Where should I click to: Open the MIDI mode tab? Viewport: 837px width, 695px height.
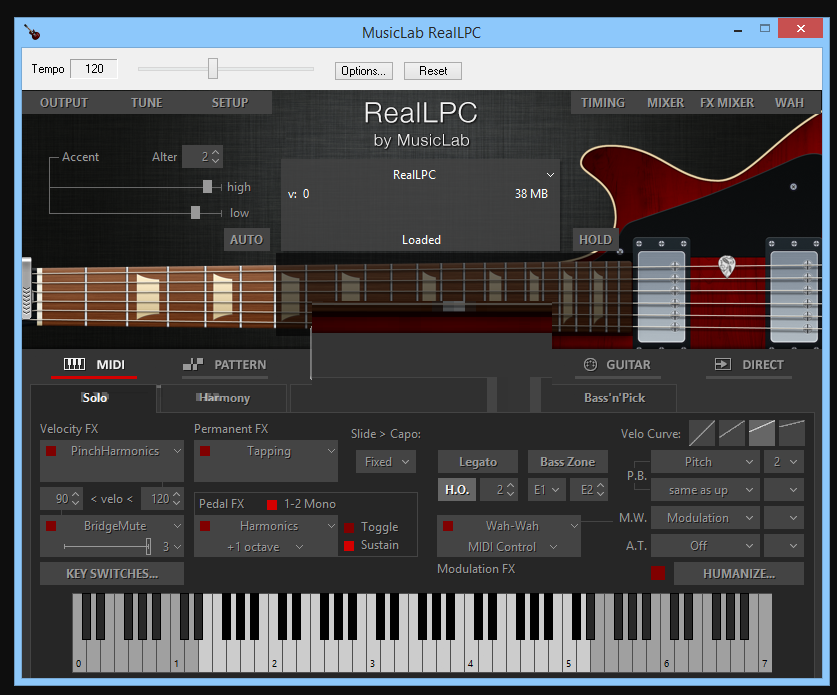(94, 365)
